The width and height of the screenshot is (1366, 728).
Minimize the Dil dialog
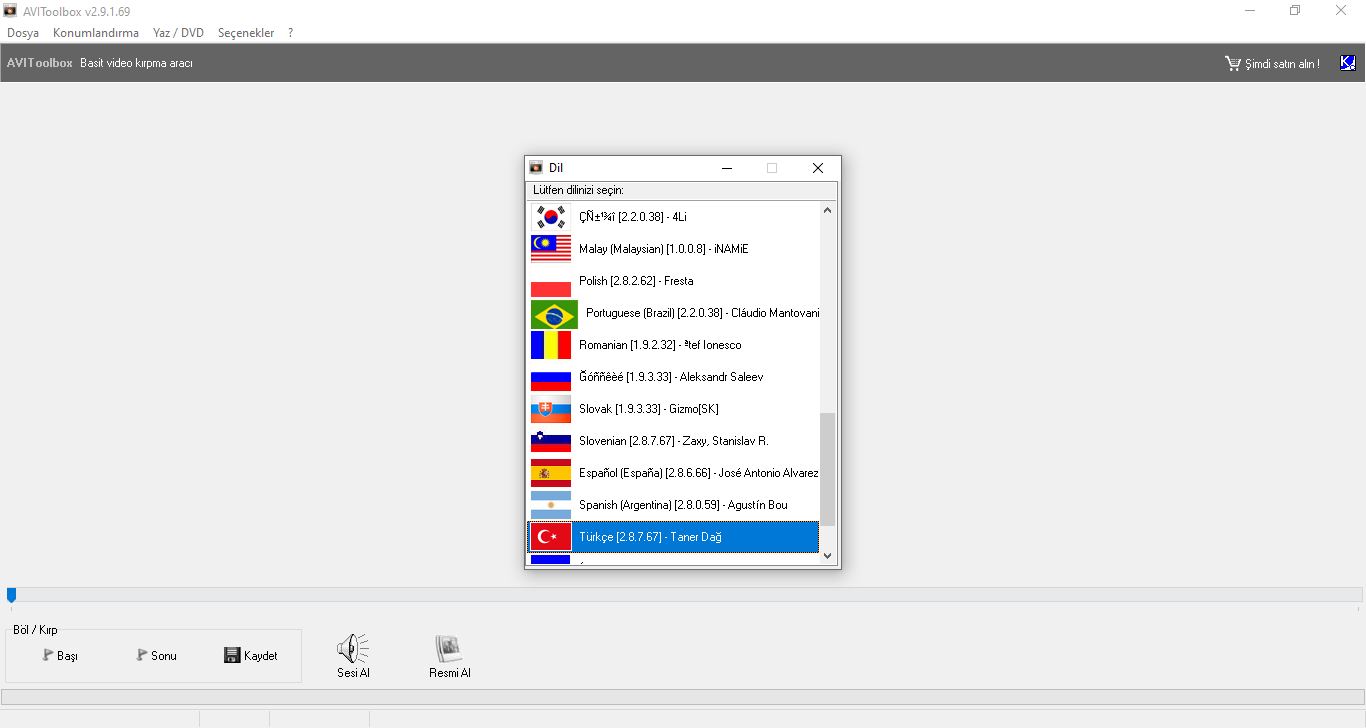(x=727, y=168)
